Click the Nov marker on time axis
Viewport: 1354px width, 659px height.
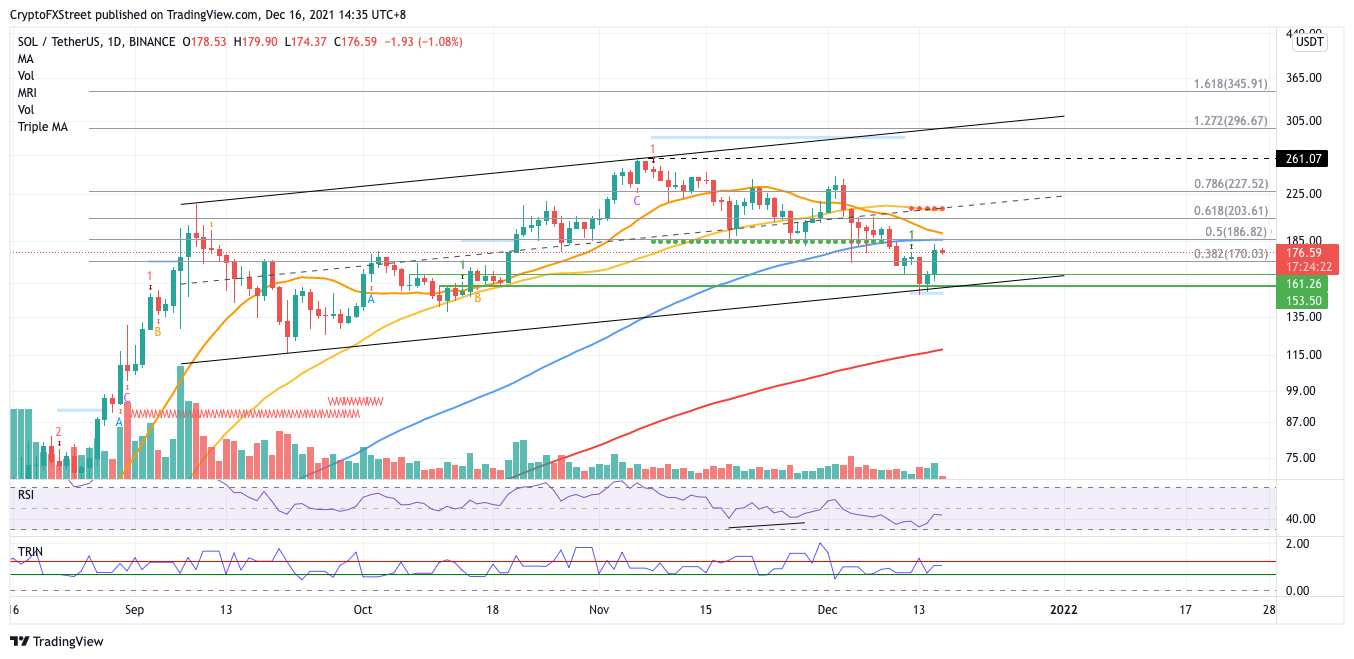coord(600,609)
